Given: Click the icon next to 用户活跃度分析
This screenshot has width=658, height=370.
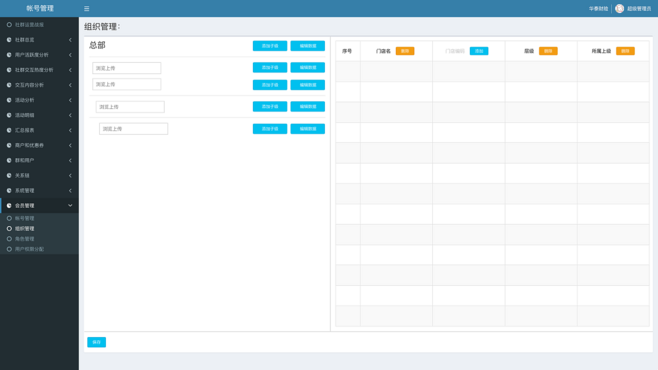Looking at the screenshot, I should (9, 55).
